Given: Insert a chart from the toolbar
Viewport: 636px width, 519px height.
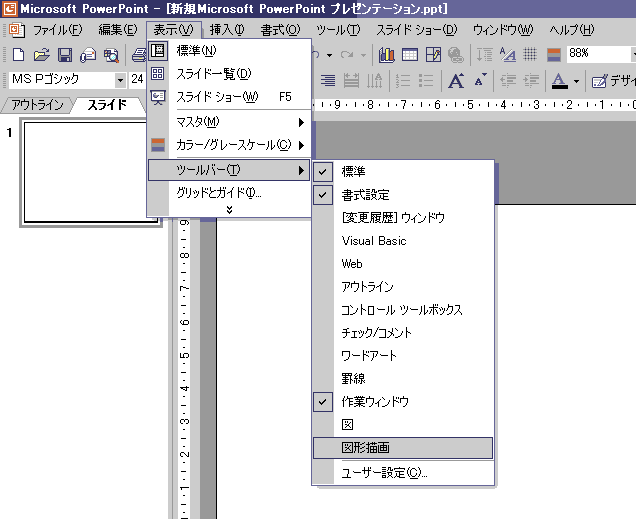Looking at the screenshot, I should [x=387, y=54].
